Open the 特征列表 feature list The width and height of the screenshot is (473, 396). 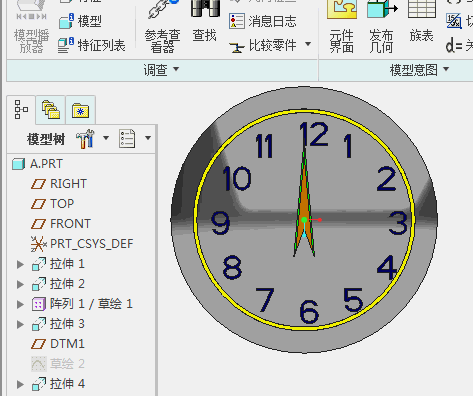click(92, 45)
